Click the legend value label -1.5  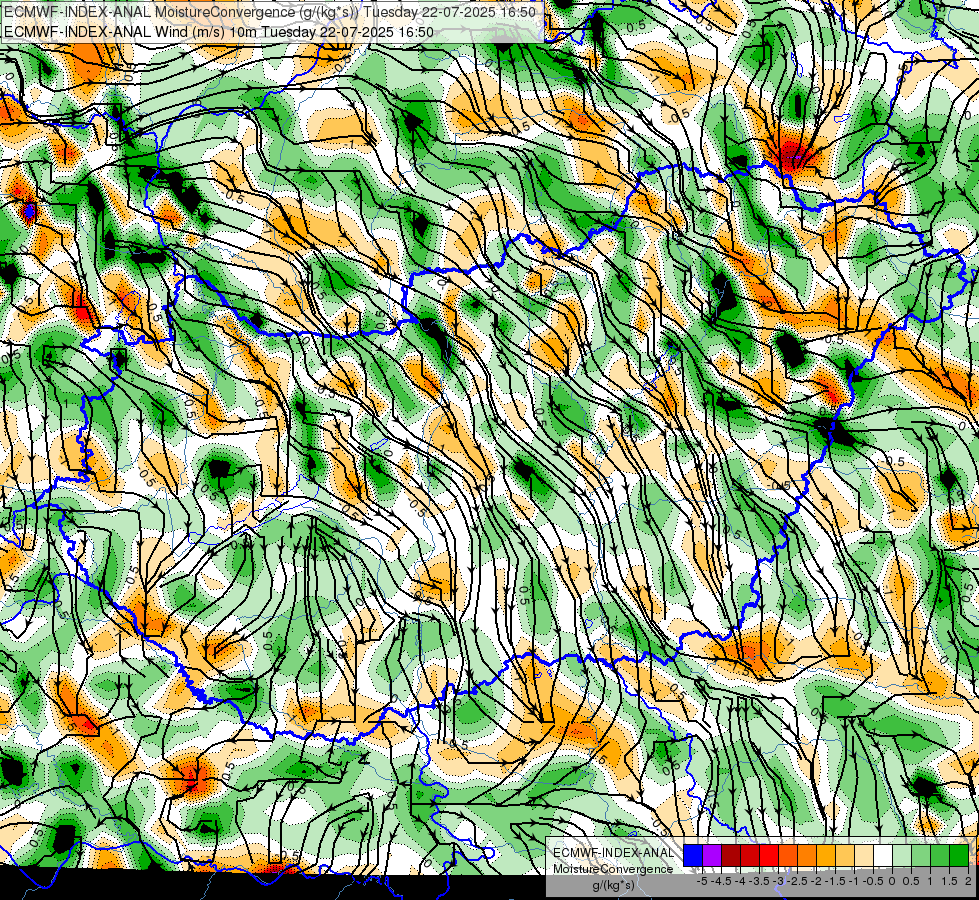tap(835, 881)
